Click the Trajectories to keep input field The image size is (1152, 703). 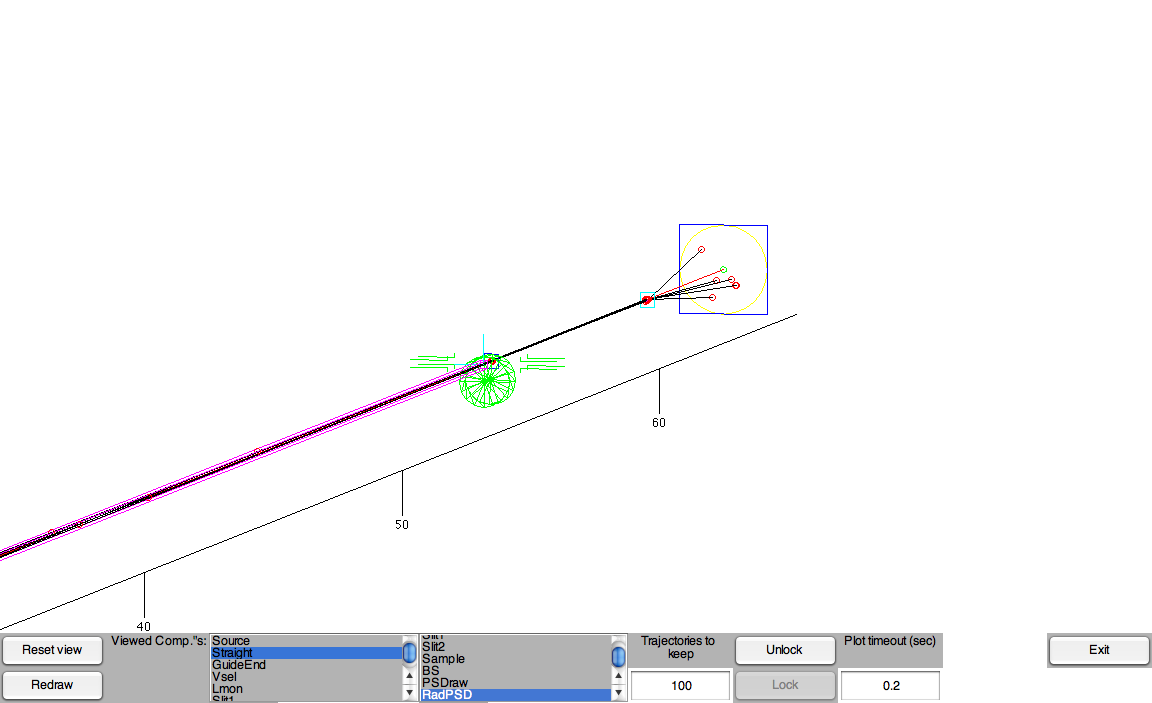click(682, 686)
